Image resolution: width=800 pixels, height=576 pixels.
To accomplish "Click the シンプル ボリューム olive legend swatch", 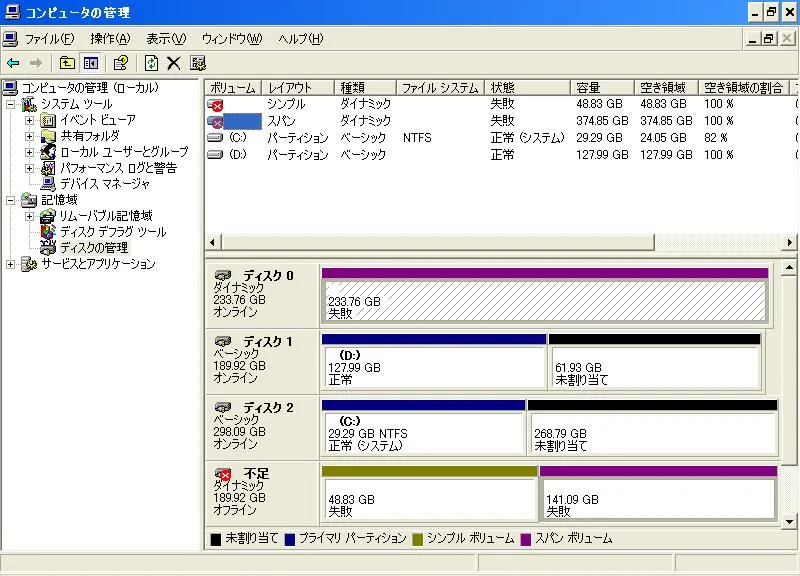I will (418, 540).
